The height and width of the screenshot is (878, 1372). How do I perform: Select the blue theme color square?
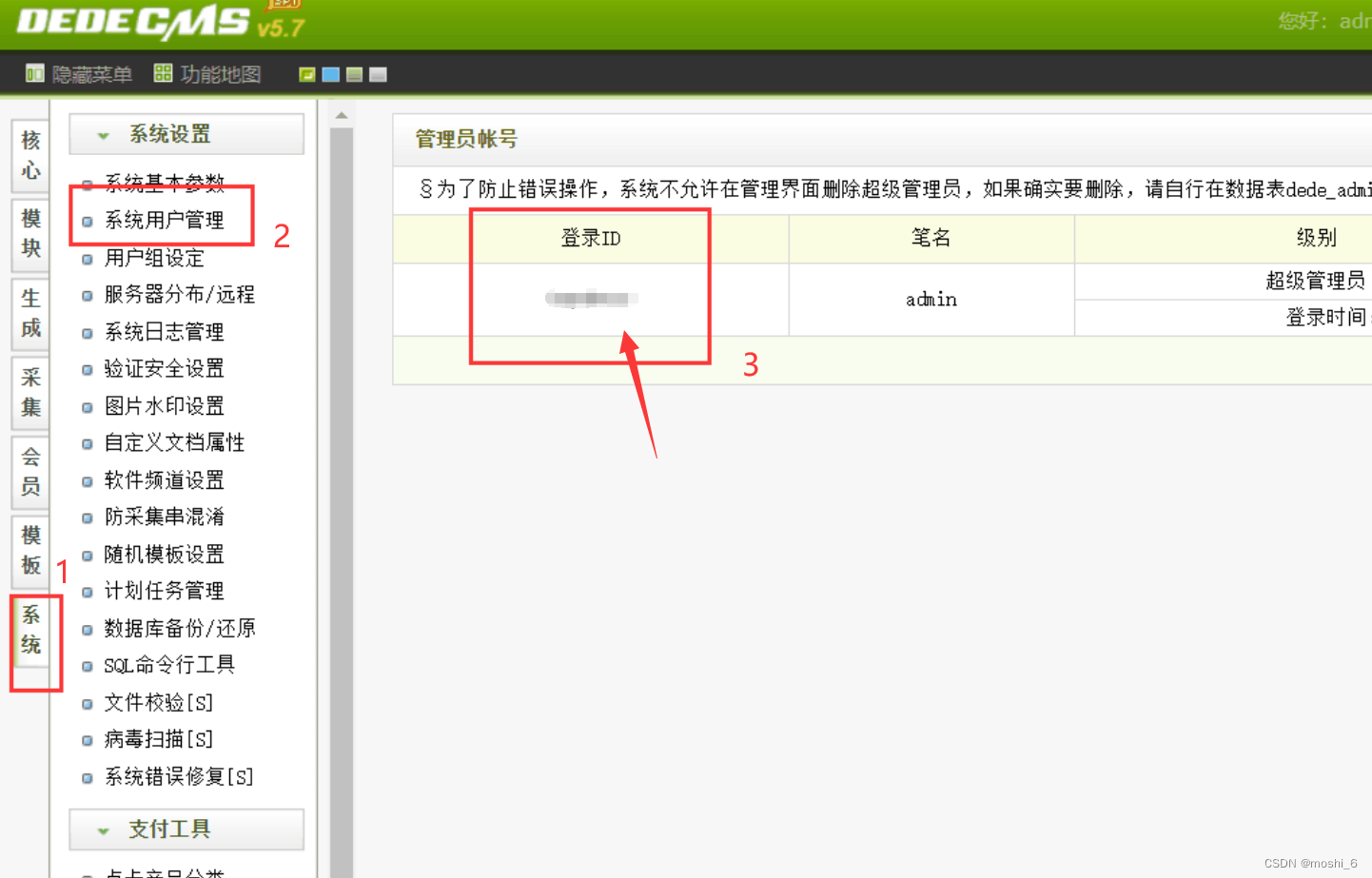(x=329, y=73)
